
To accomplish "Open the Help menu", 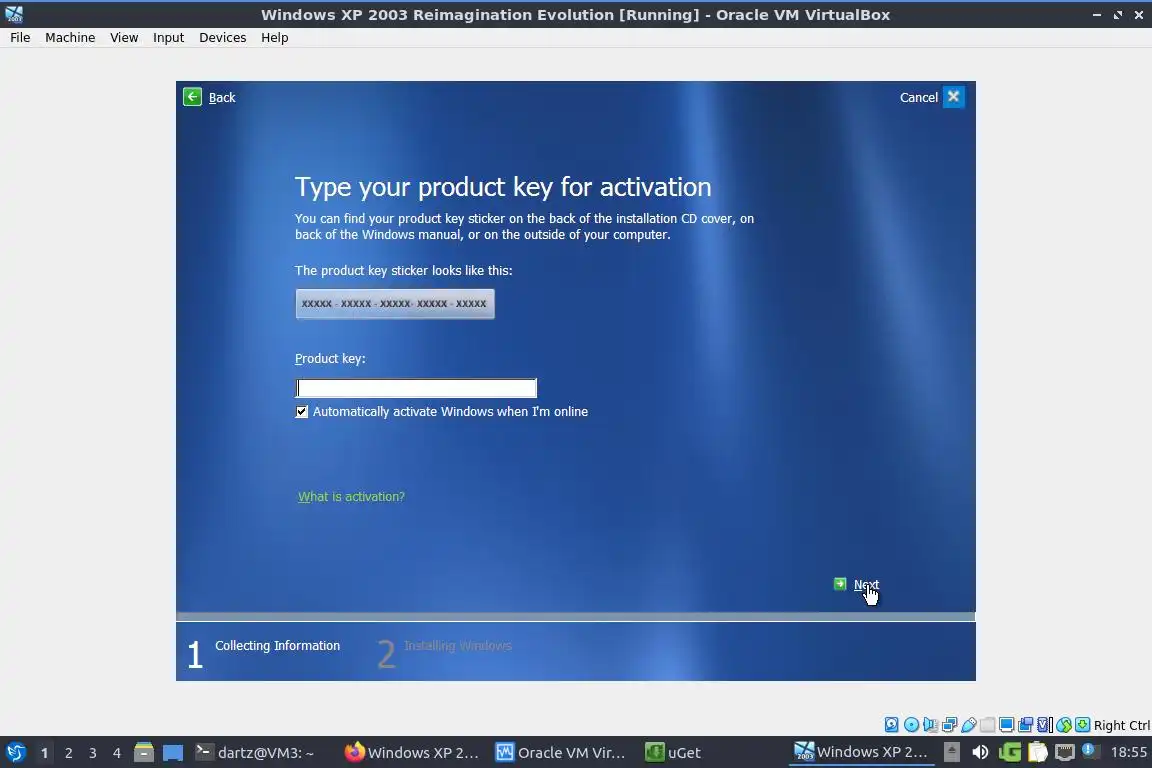I will pyautogui.click(x=274, y=37).
